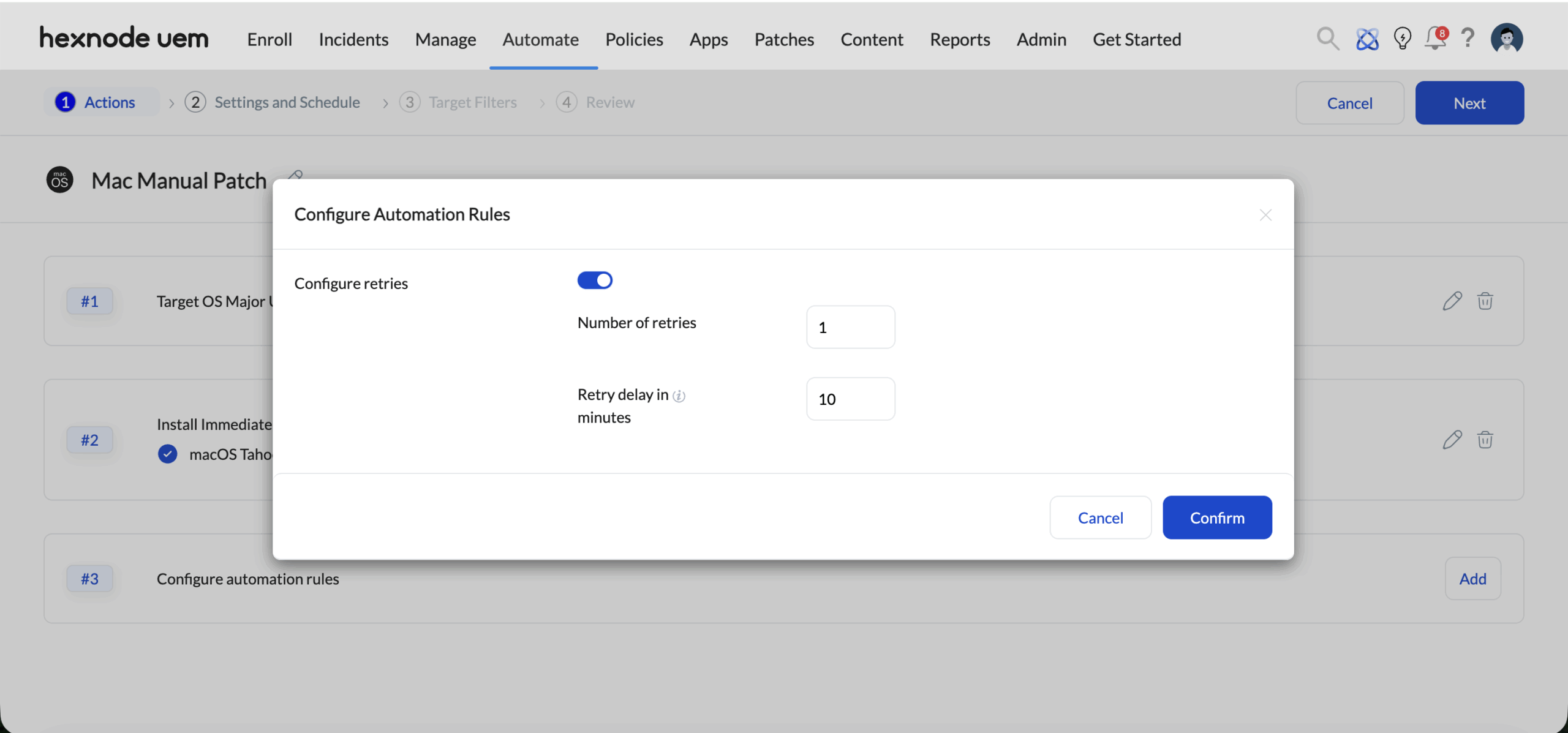Click the lightbulb tips icon

coord(1402,39)
